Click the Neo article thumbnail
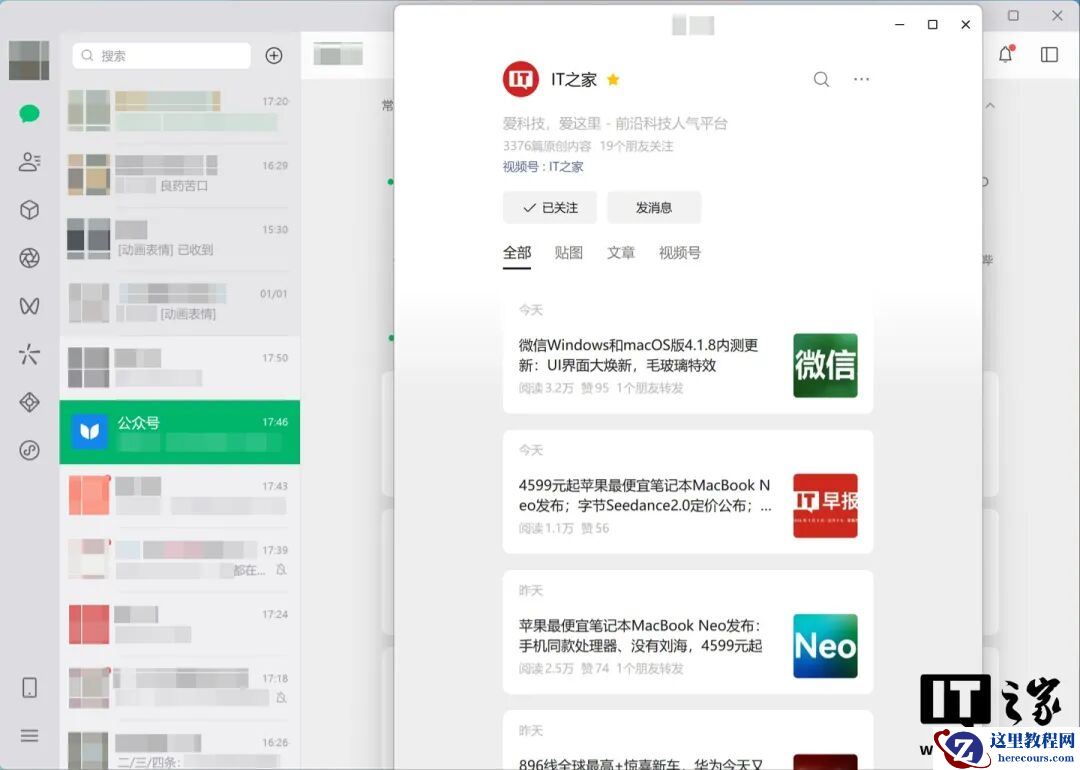The width and height of the screenshot is (1080, 770). click(x=825, y=646)
